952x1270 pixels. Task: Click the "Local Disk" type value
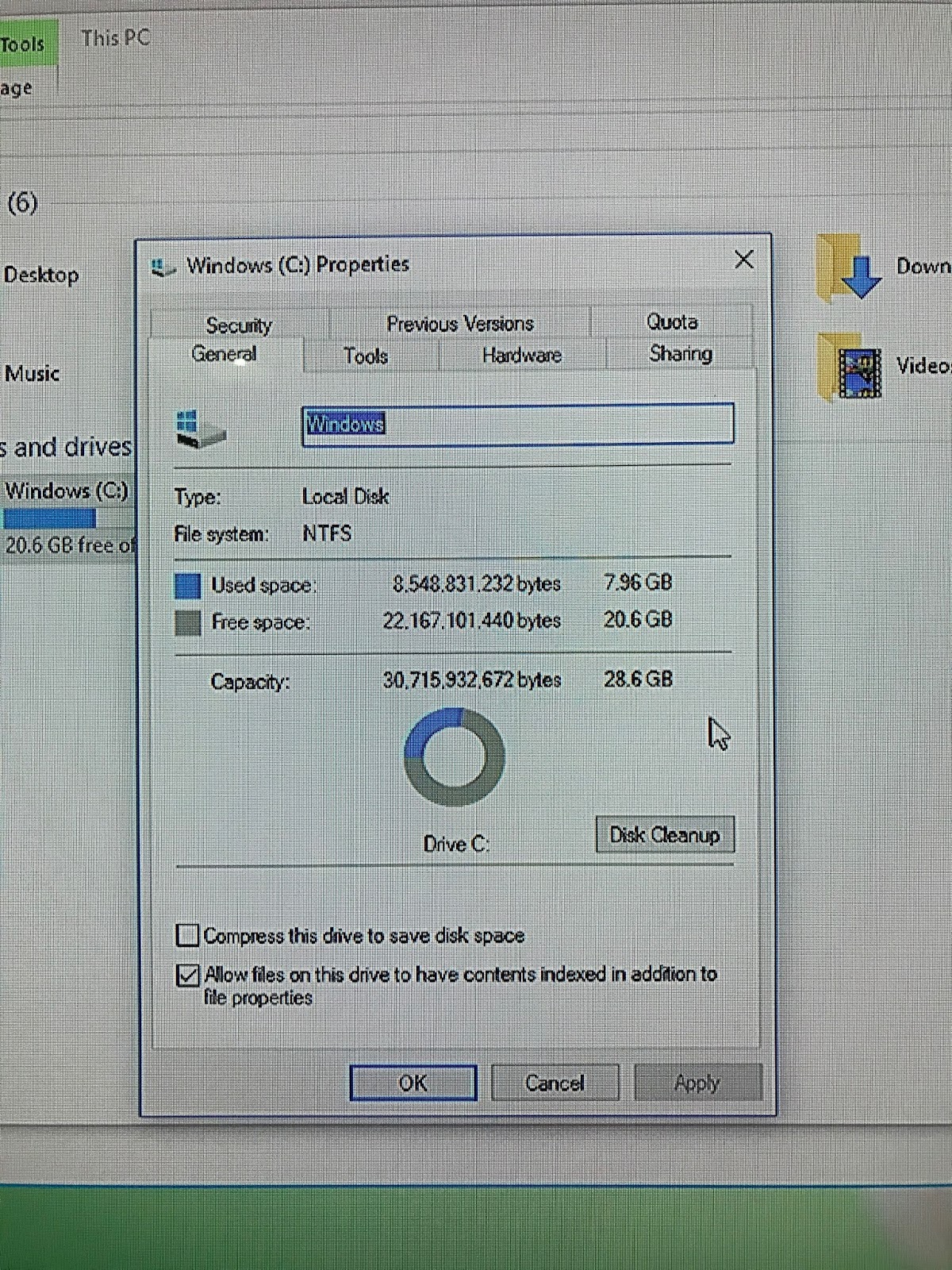pyautogui.click(x=345, y=497)
